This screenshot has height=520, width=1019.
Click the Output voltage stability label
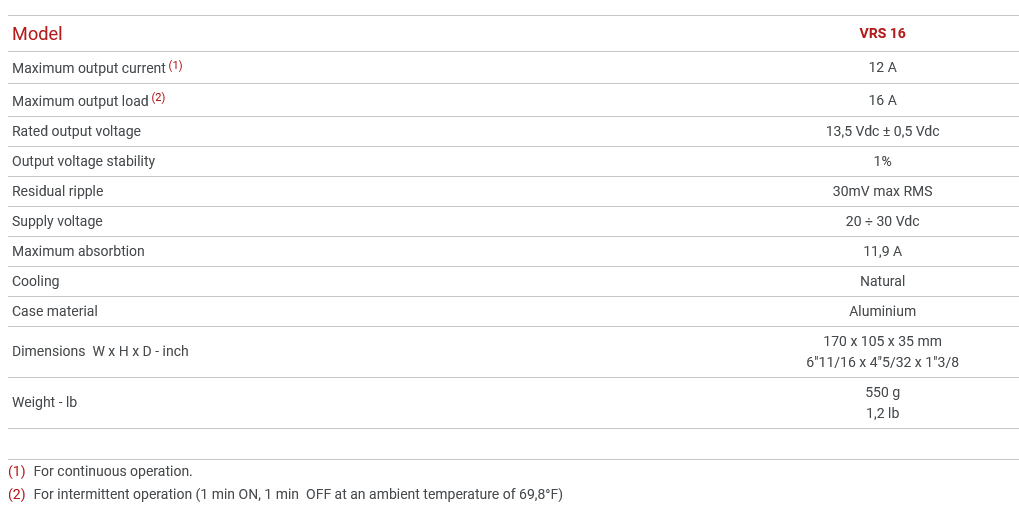pos(83,161)
